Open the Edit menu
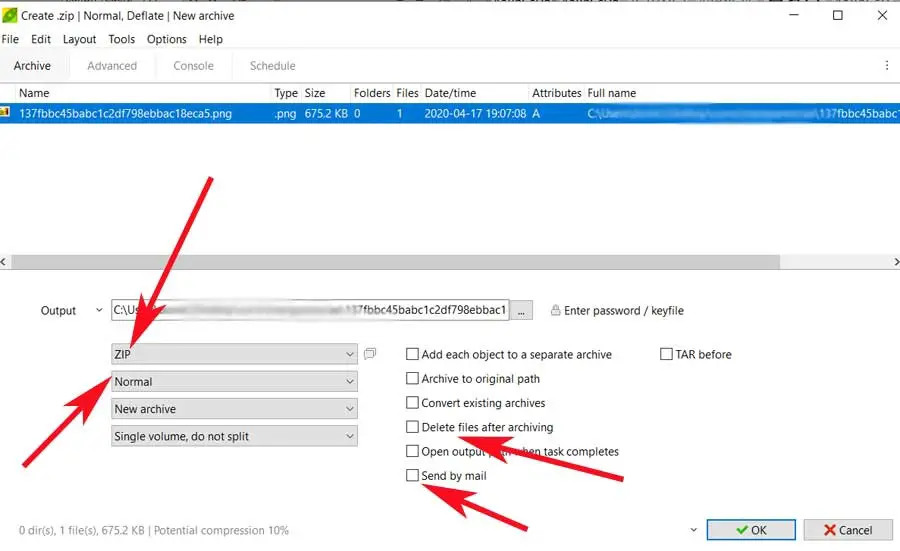This screenshot has height=551, width=900. [41, 39]
